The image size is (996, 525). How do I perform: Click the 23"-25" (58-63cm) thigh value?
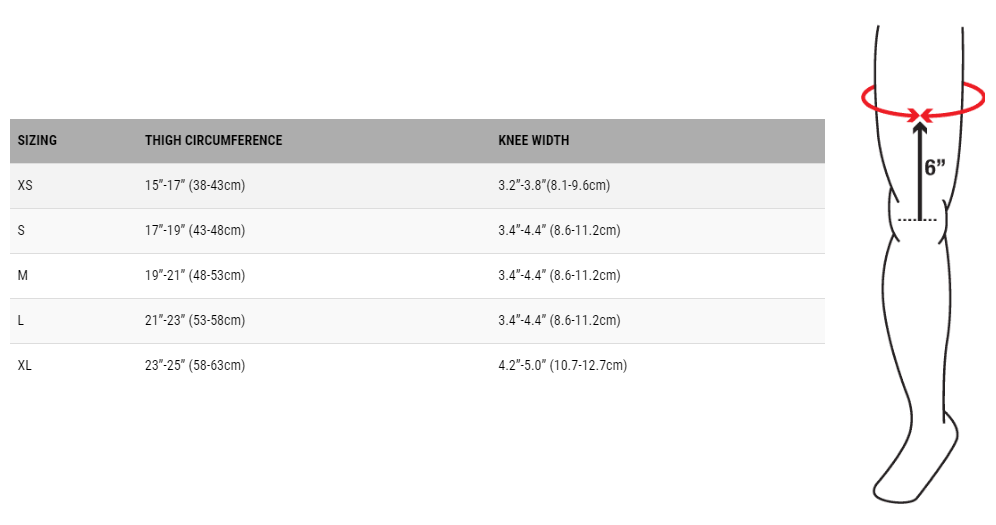pos(195,366)
